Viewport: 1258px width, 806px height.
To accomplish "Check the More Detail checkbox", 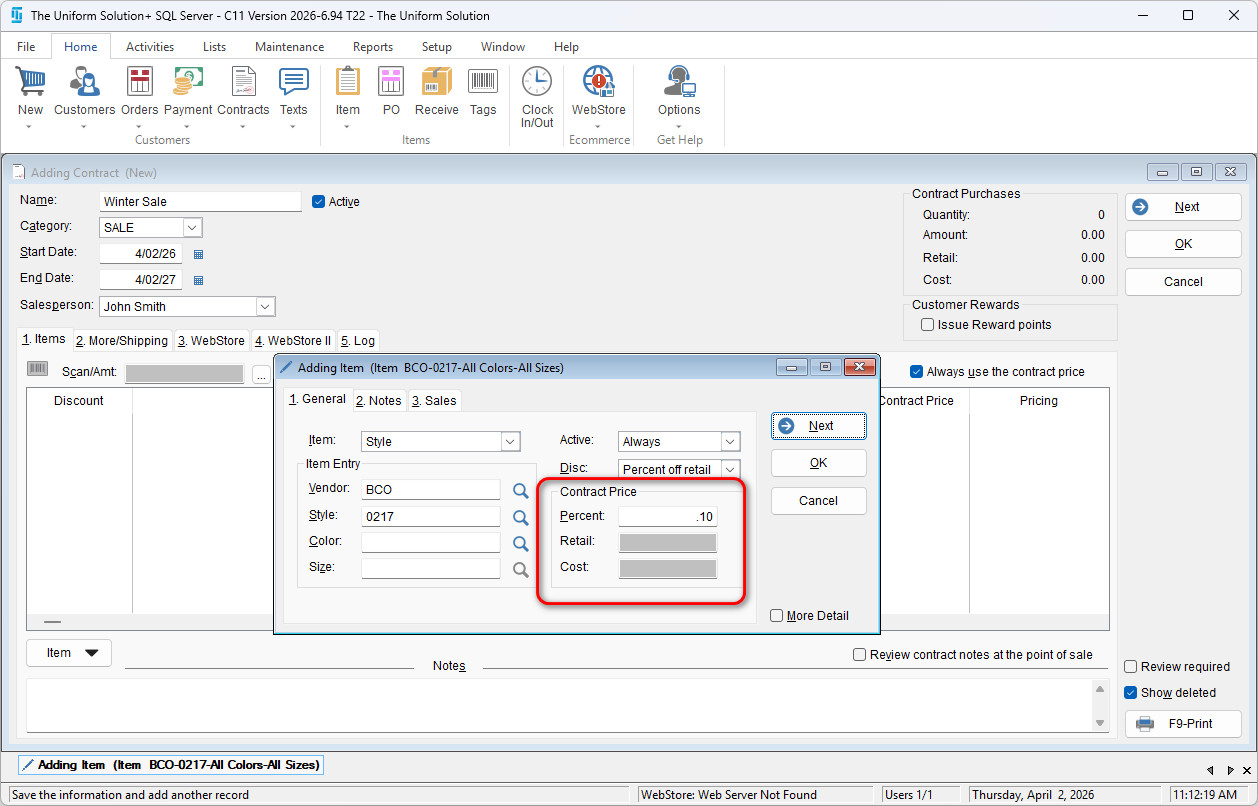I will 777,616.
